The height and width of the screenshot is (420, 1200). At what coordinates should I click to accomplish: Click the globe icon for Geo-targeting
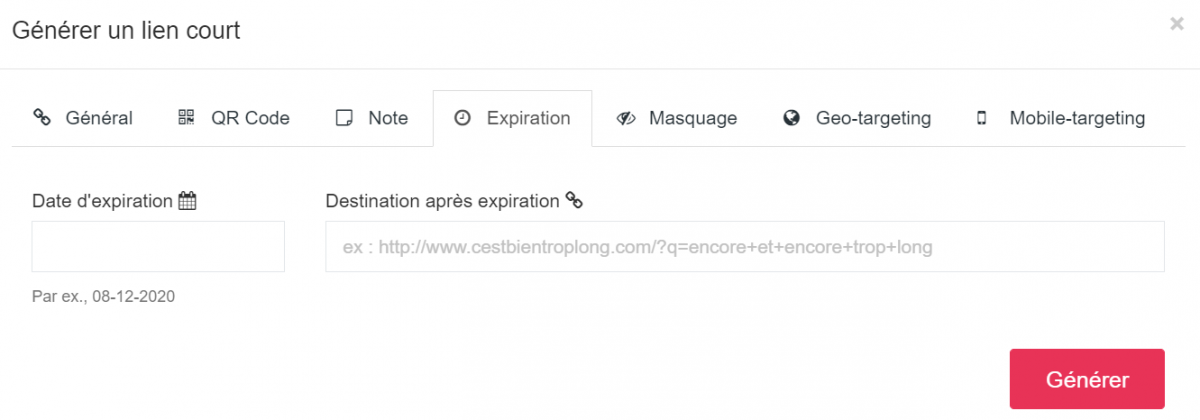tap(792, 118)
